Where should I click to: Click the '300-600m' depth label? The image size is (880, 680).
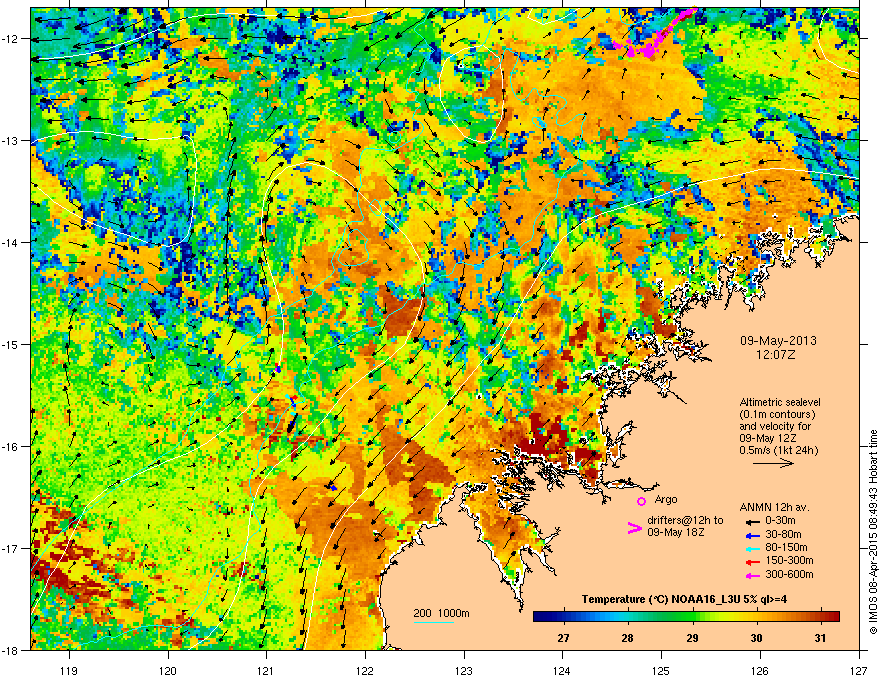click(x=789, y=574)
